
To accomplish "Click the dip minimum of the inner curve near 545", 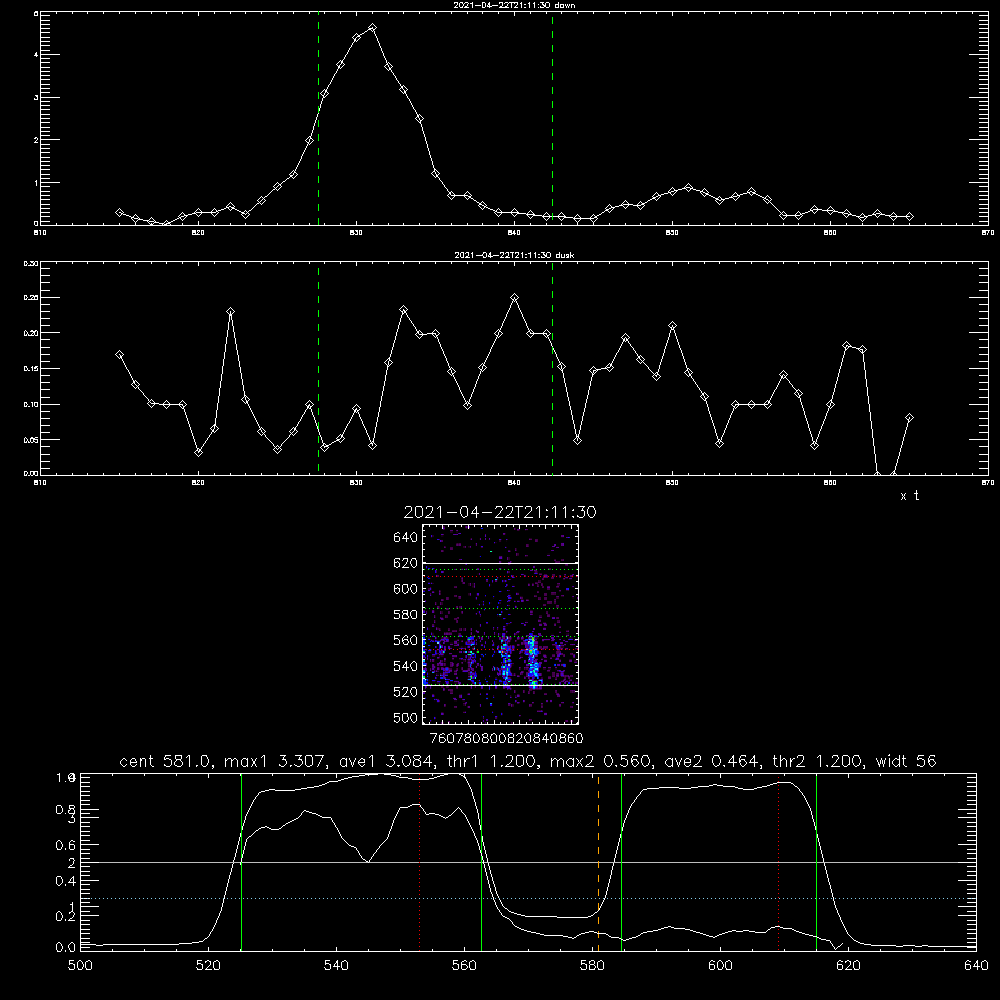I will [x=368, y=862].
